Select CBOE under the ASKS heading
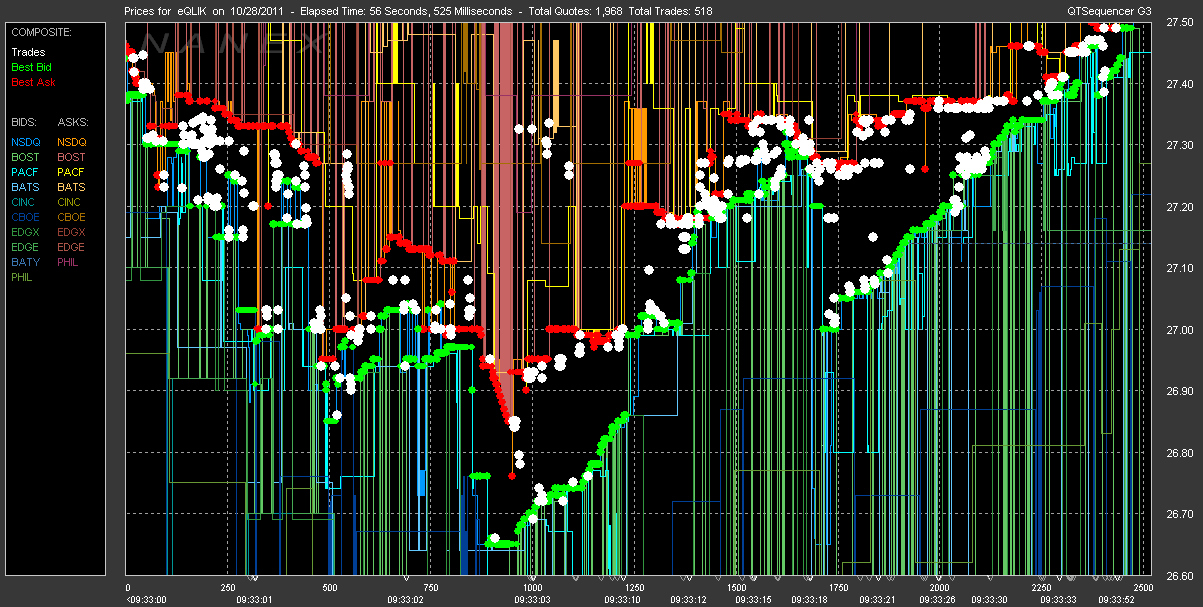The height and width of the screenshot is (607, 1203). click(72, 217)
